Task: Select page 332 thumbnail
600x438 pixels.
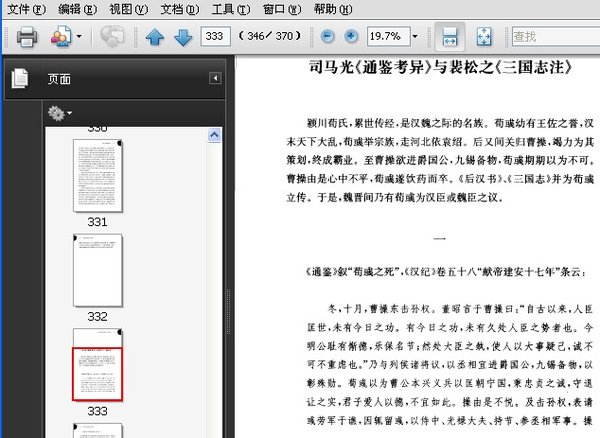Action: coord(97,270)
